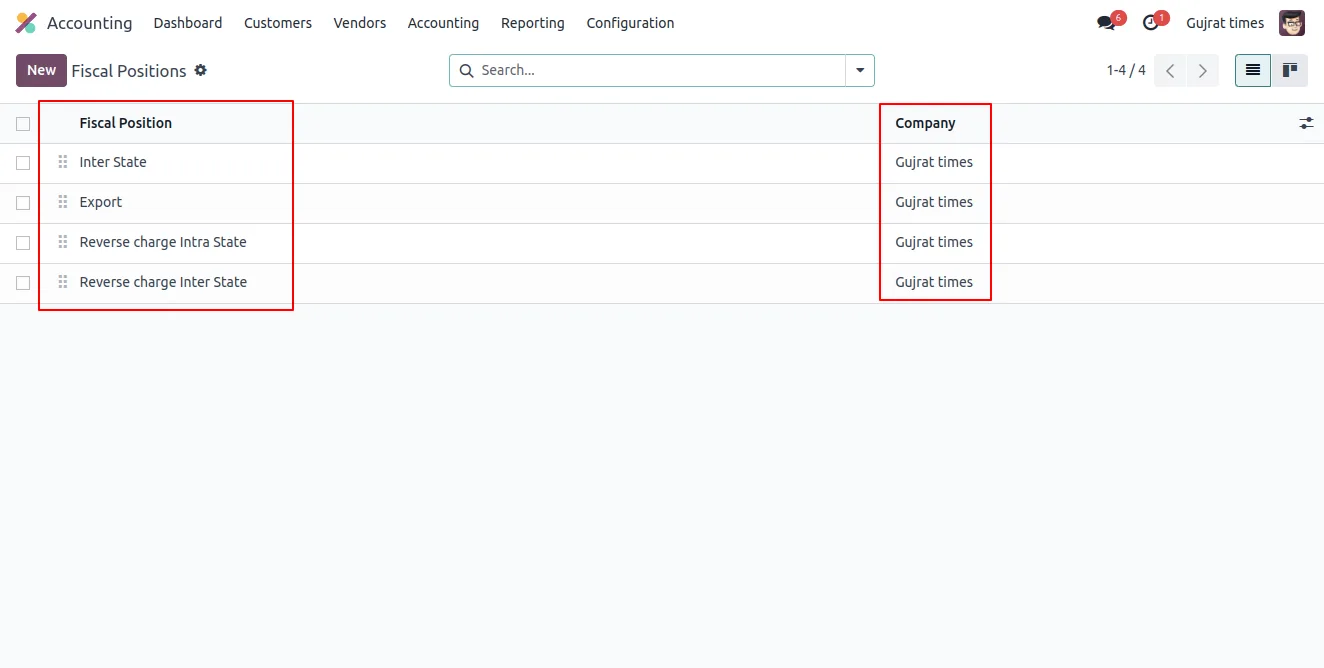Open Reverse charge Intra State record
The image size is (1324, 668).
(163, 242)
